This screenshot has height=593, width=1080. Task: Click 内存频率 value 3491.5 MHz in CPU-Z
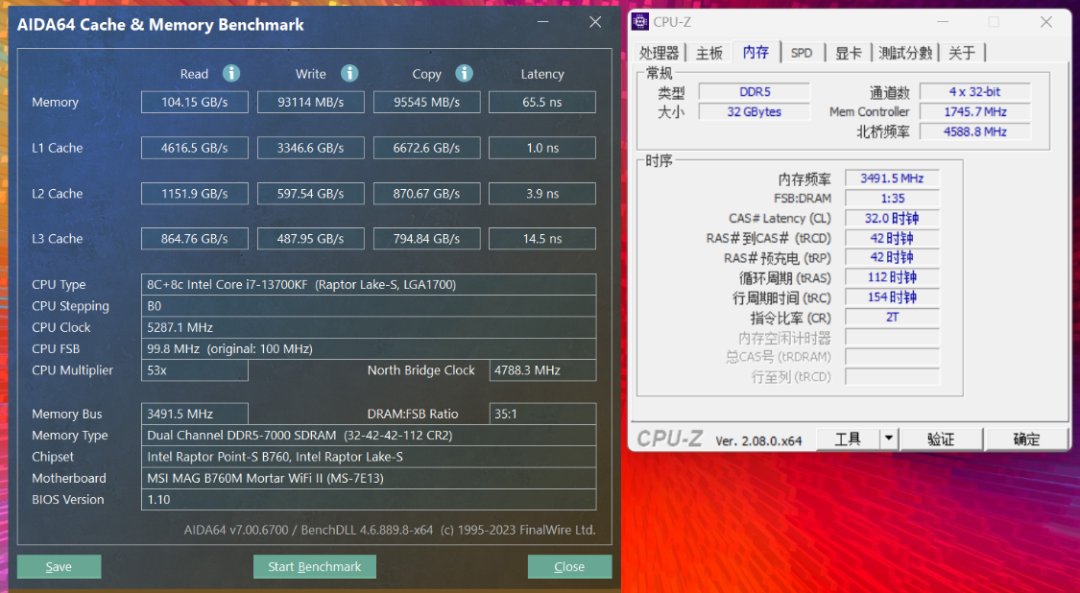(892, 178)
